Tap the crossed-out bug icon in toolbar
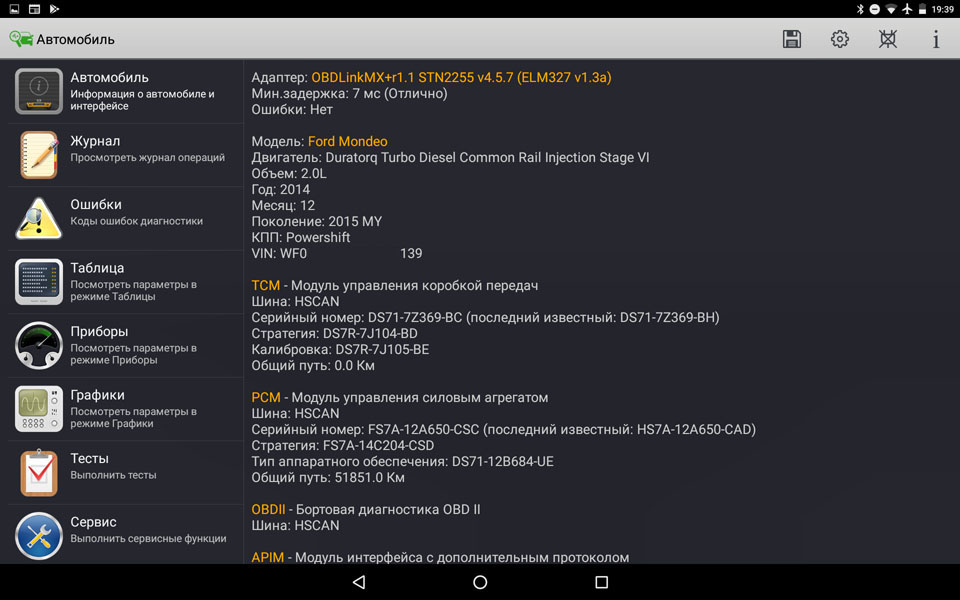 [x=888, y=39]
